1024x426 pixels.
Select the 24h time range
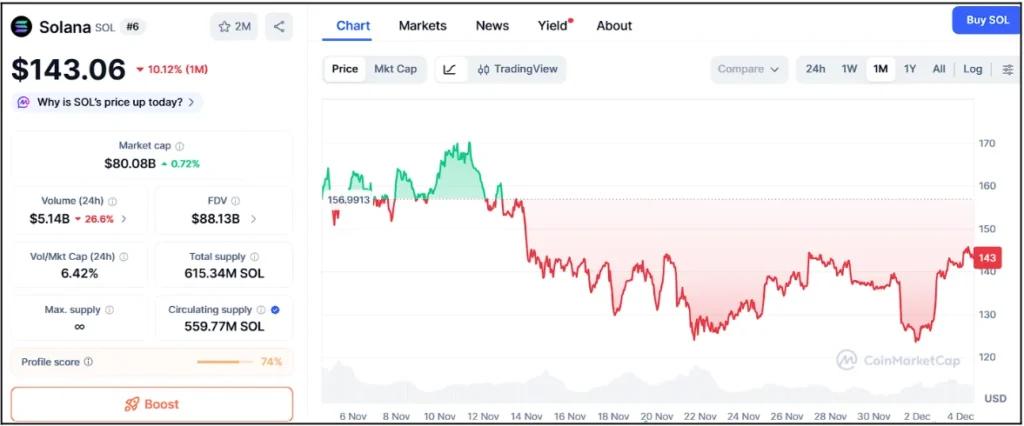coord(815,69)
